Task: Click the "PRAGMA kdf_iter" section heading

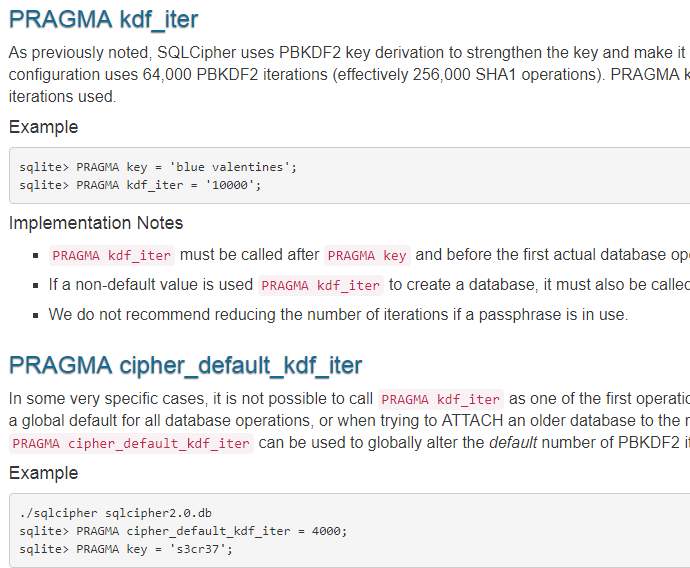Action: (103, 18)
